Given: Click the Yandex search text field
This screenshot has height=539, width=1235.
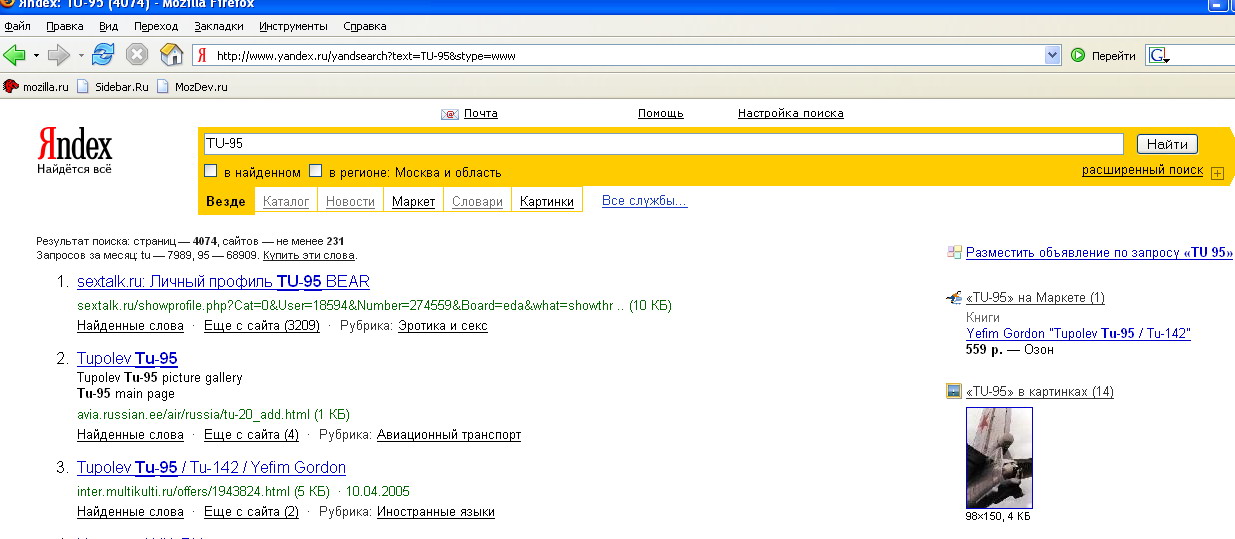Looking at the screenshot, I should coord(662,144).
